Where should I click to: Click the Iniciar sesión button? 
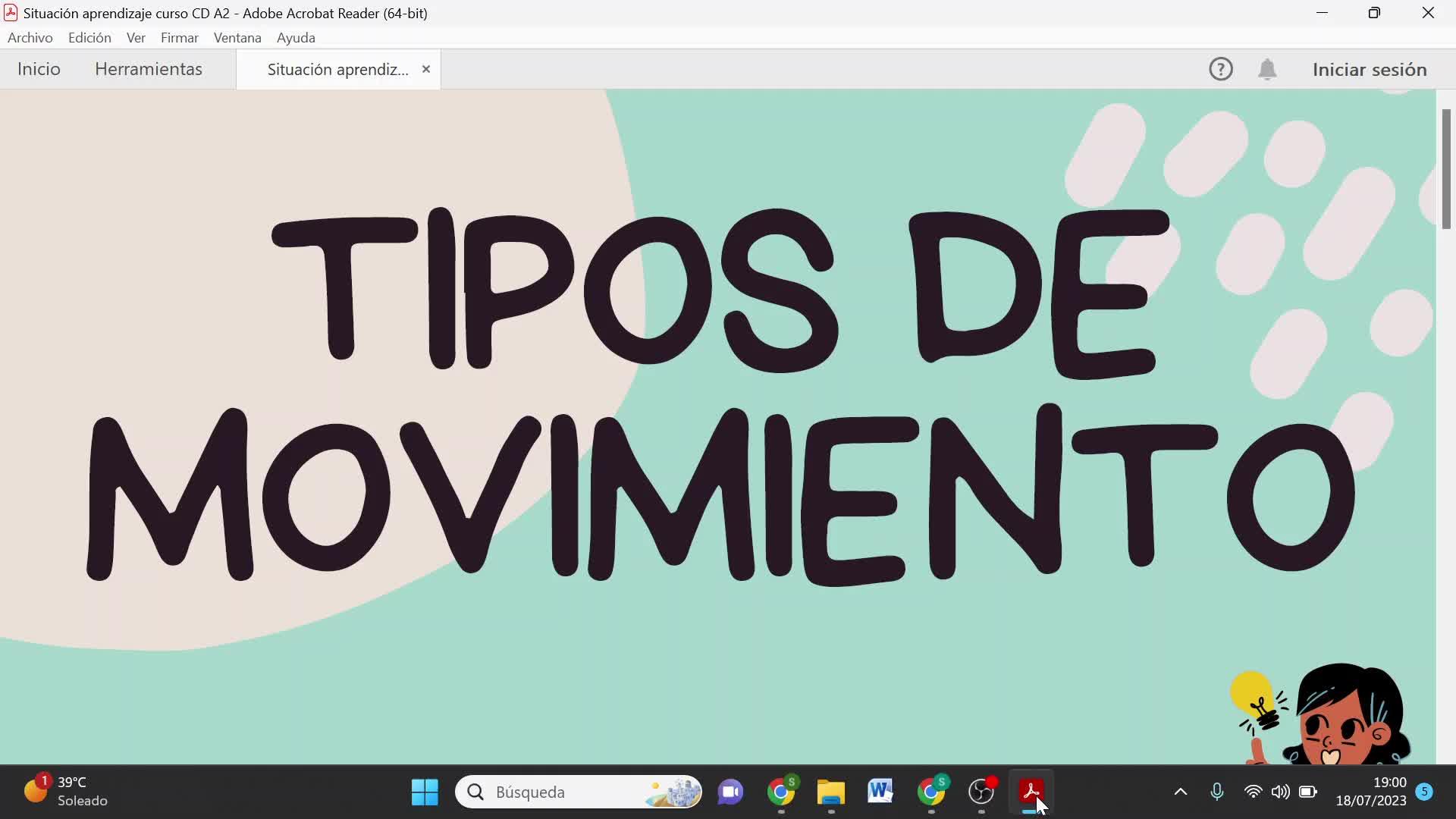1370,69
